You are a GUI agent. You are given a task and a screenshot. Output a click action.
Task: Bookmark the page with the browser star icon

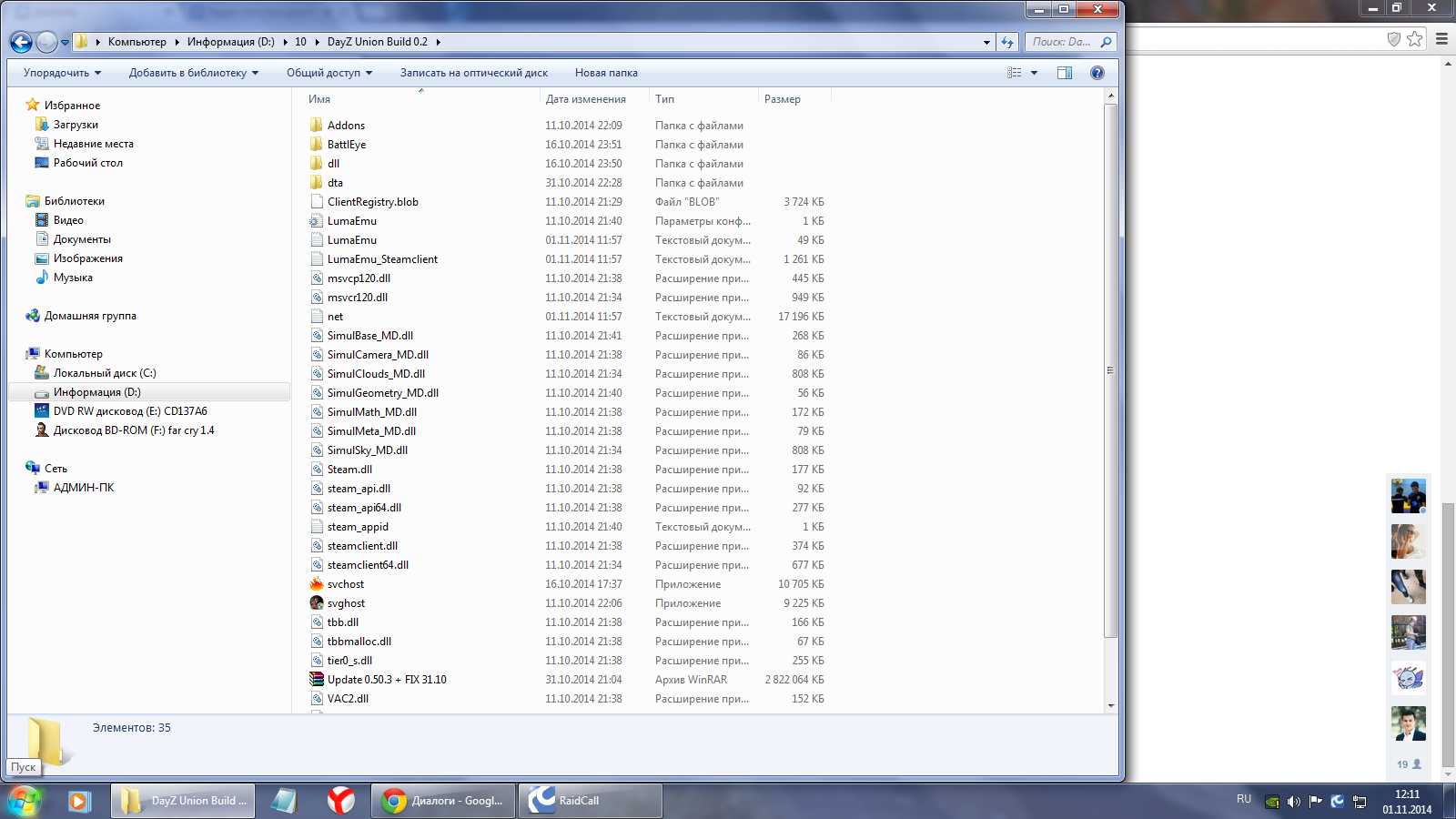(1414, 39)
